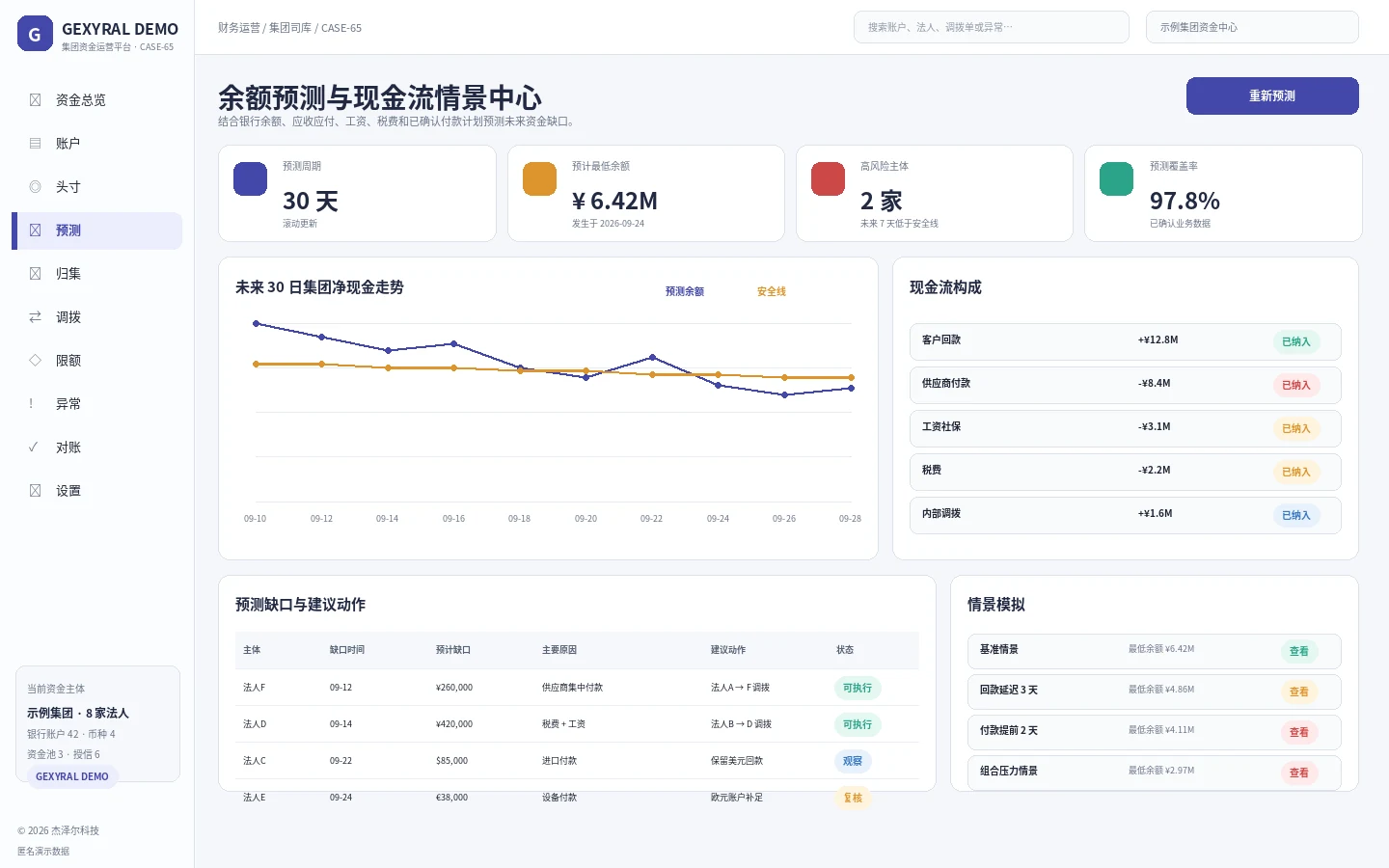Click the 法人D row's ¥420,000 value
This screenshot has width=1389, height=868.
[x=454, y=724]
